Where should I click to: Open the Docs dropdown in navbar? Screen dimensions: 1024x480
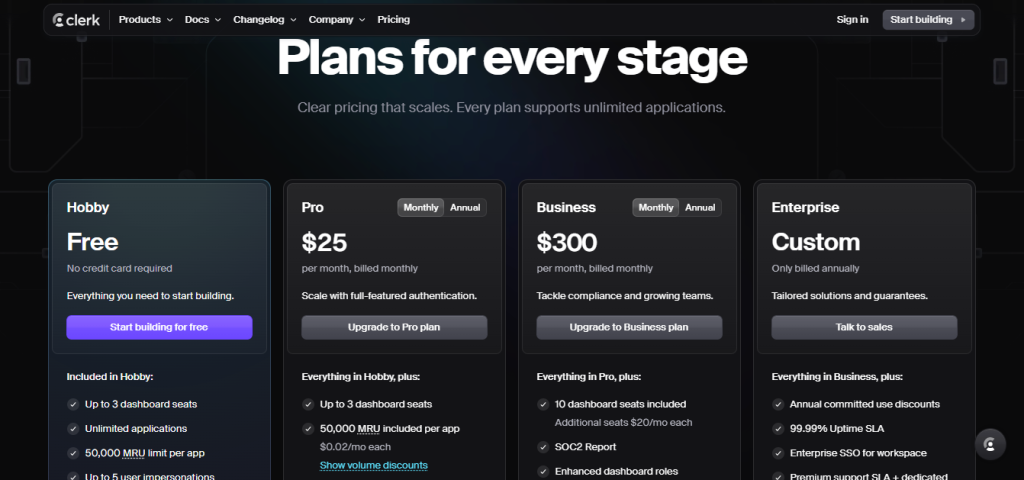pos(203,19)
